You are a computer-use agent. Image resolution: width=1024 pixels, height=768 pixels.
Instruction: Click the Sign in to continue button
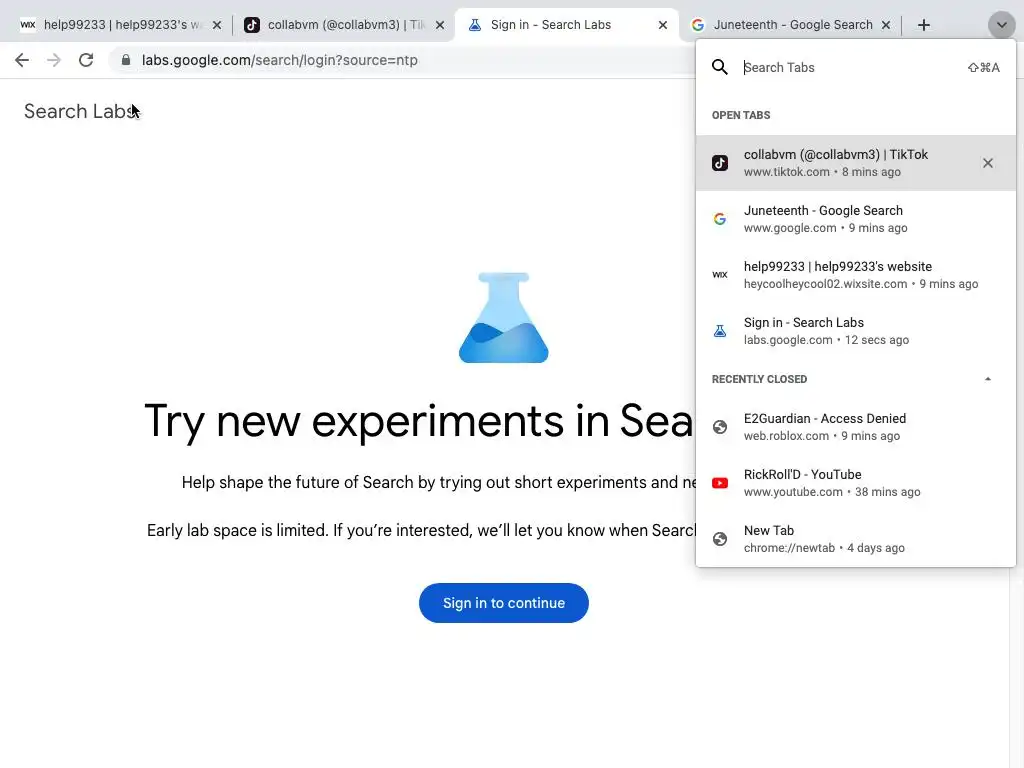(504, 603)
